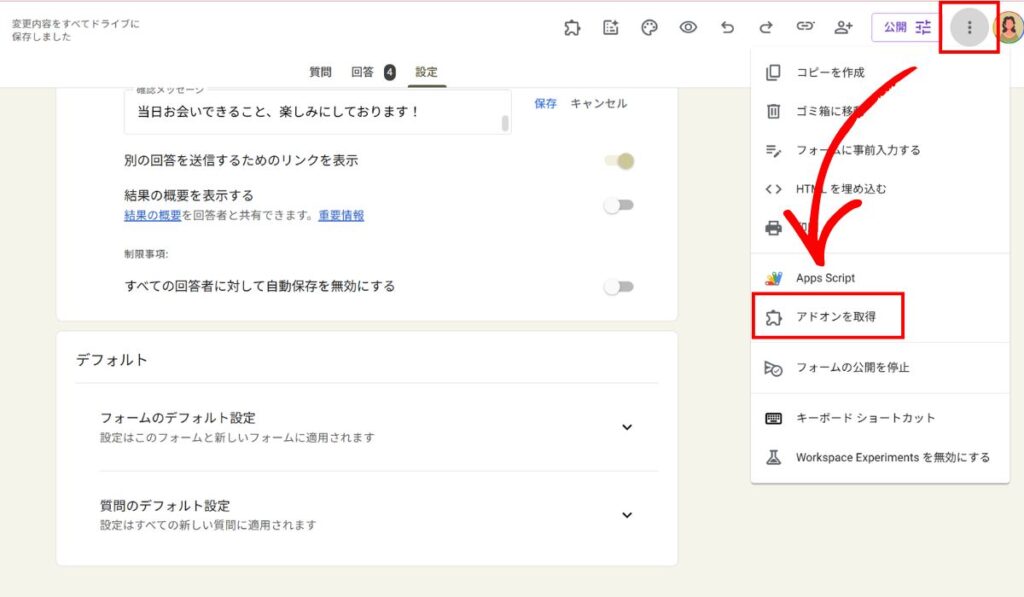Image resolution: width=1024 pixels, height=597 pixels.
Task: Enable the 結果の概要を表示する toggle
Action: 619,205
